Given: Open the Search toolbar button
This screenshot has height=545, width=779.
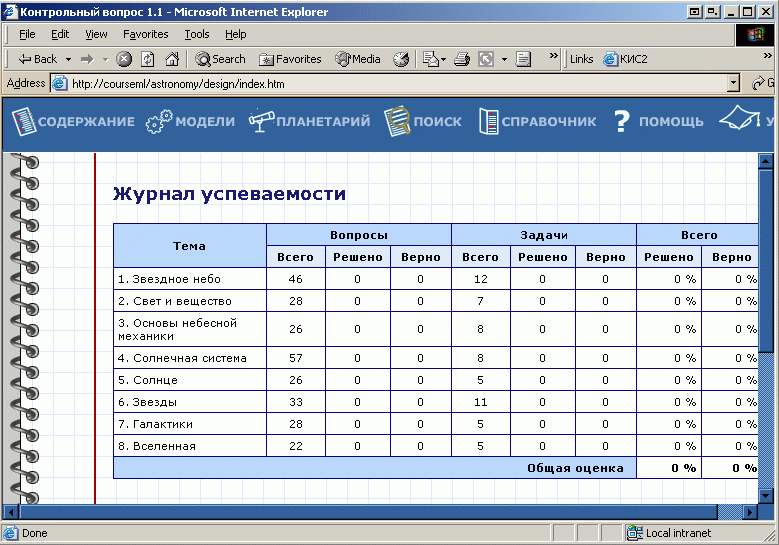Looking at the screenshot, I should [x=220, y=59].
